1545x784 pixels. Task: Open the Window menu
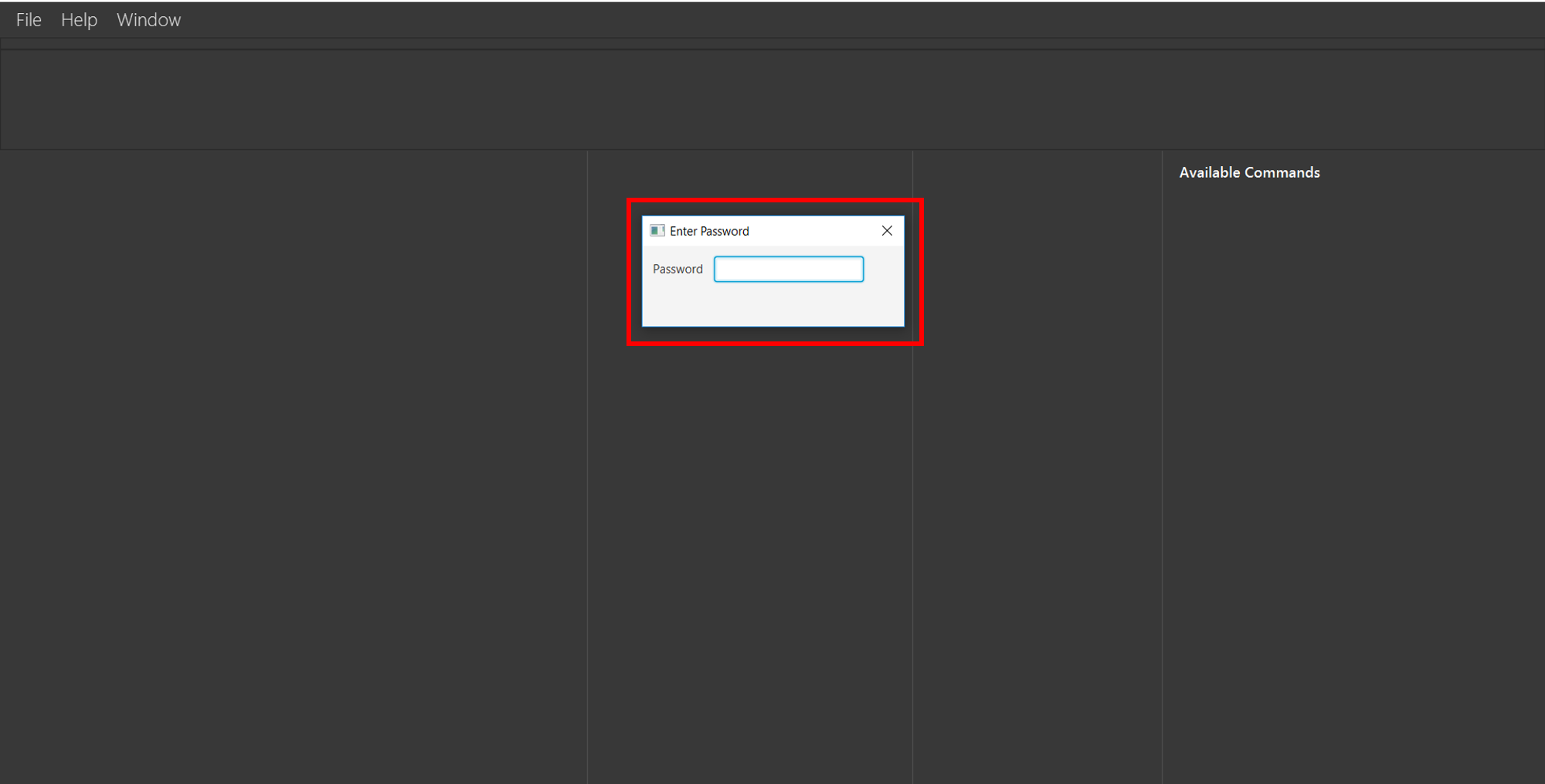click(148, 20)
